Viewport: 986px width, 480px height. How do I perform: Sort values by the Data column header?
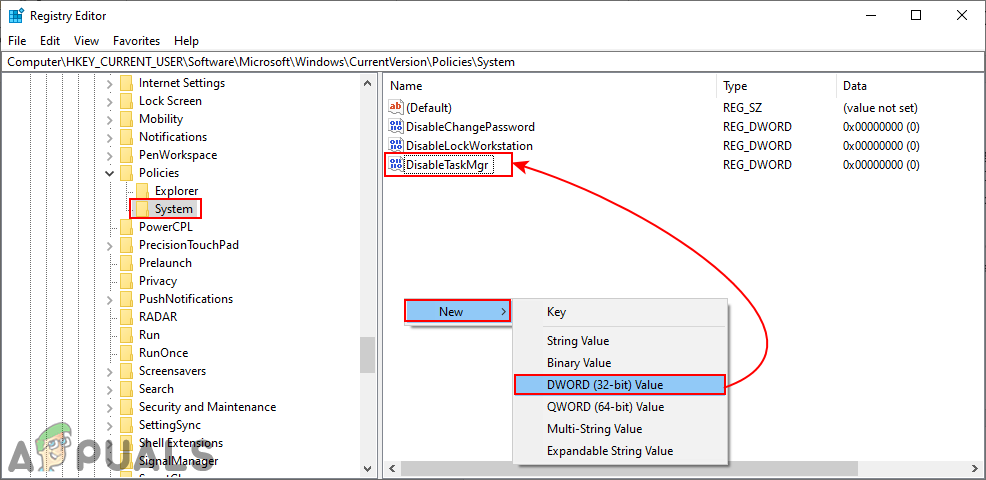pyautogui.click(x=911, y=86)
